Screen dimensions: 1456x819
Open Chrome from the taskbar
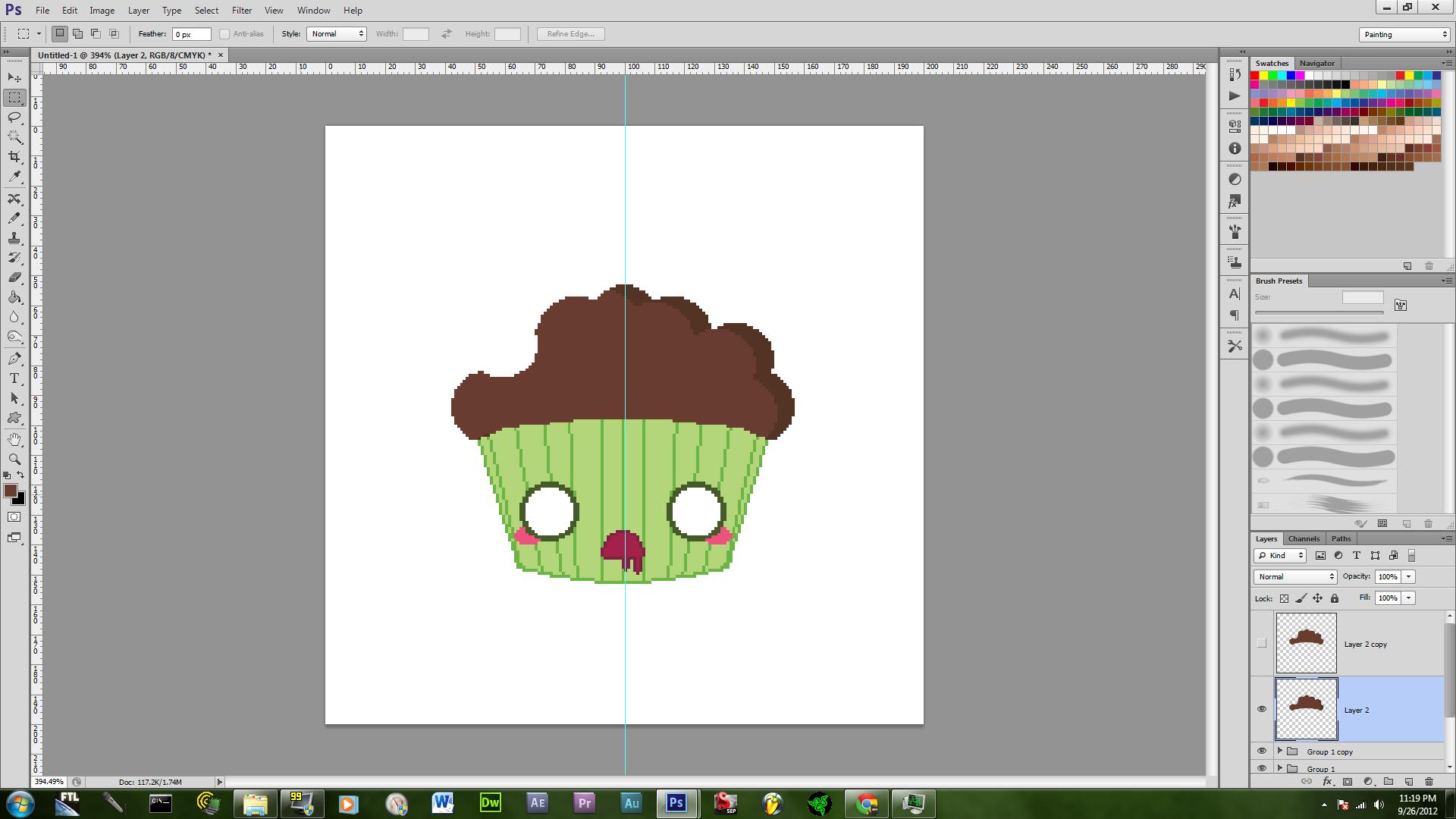pyautogui.click(x=867, y=803)
